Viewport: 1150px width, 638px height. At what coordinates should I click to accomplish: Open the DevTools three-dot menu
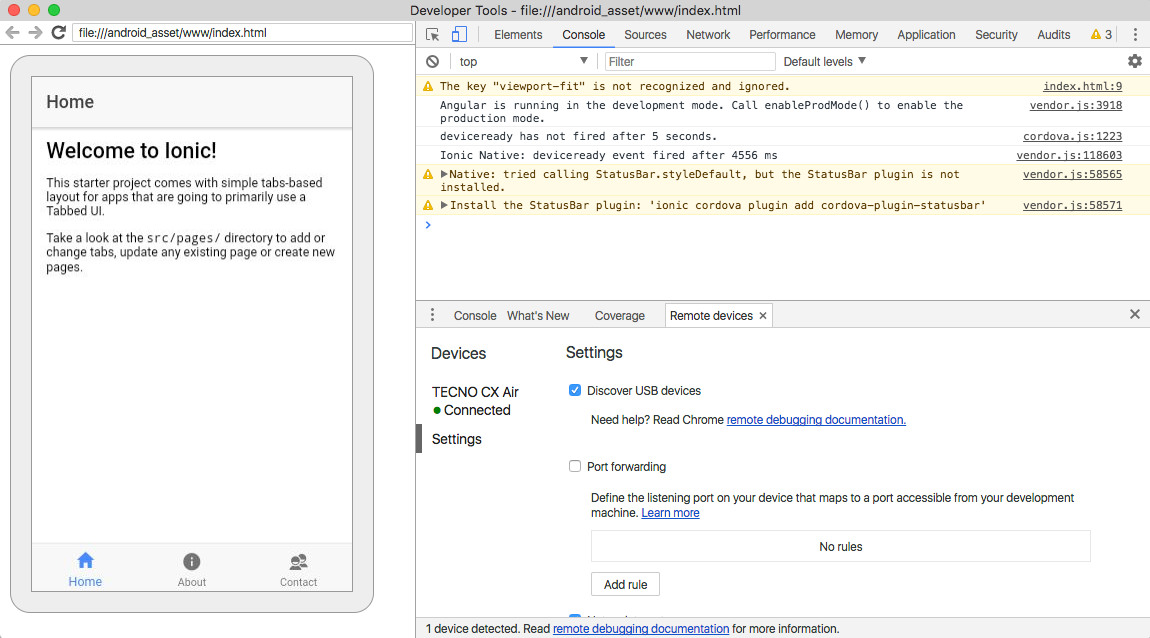(x=1135, y=34)
